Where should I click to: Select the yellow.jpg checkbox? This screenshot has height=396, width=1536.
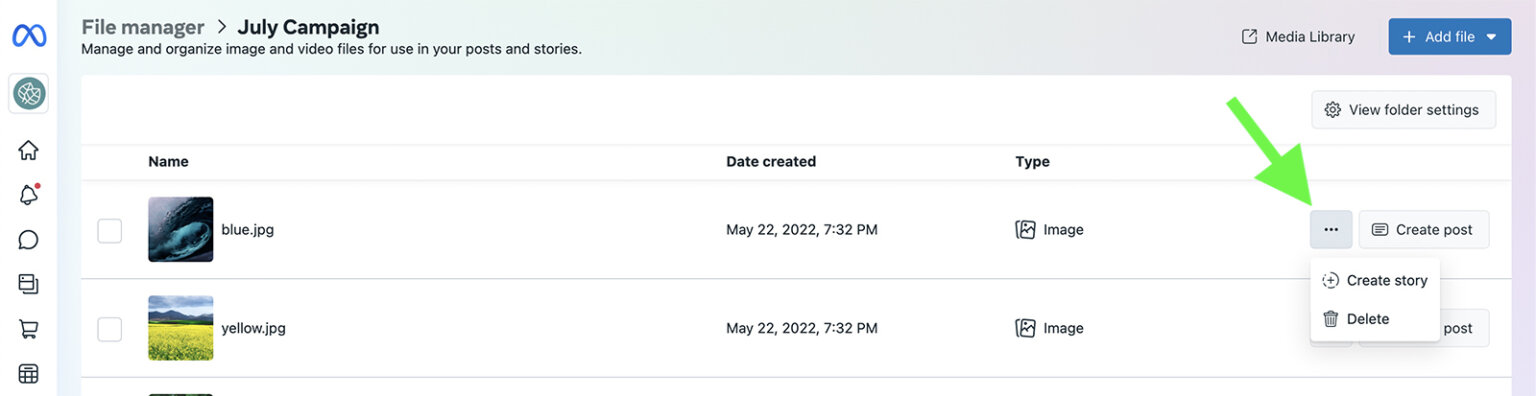pyautogui.click(x=109, y=328)
